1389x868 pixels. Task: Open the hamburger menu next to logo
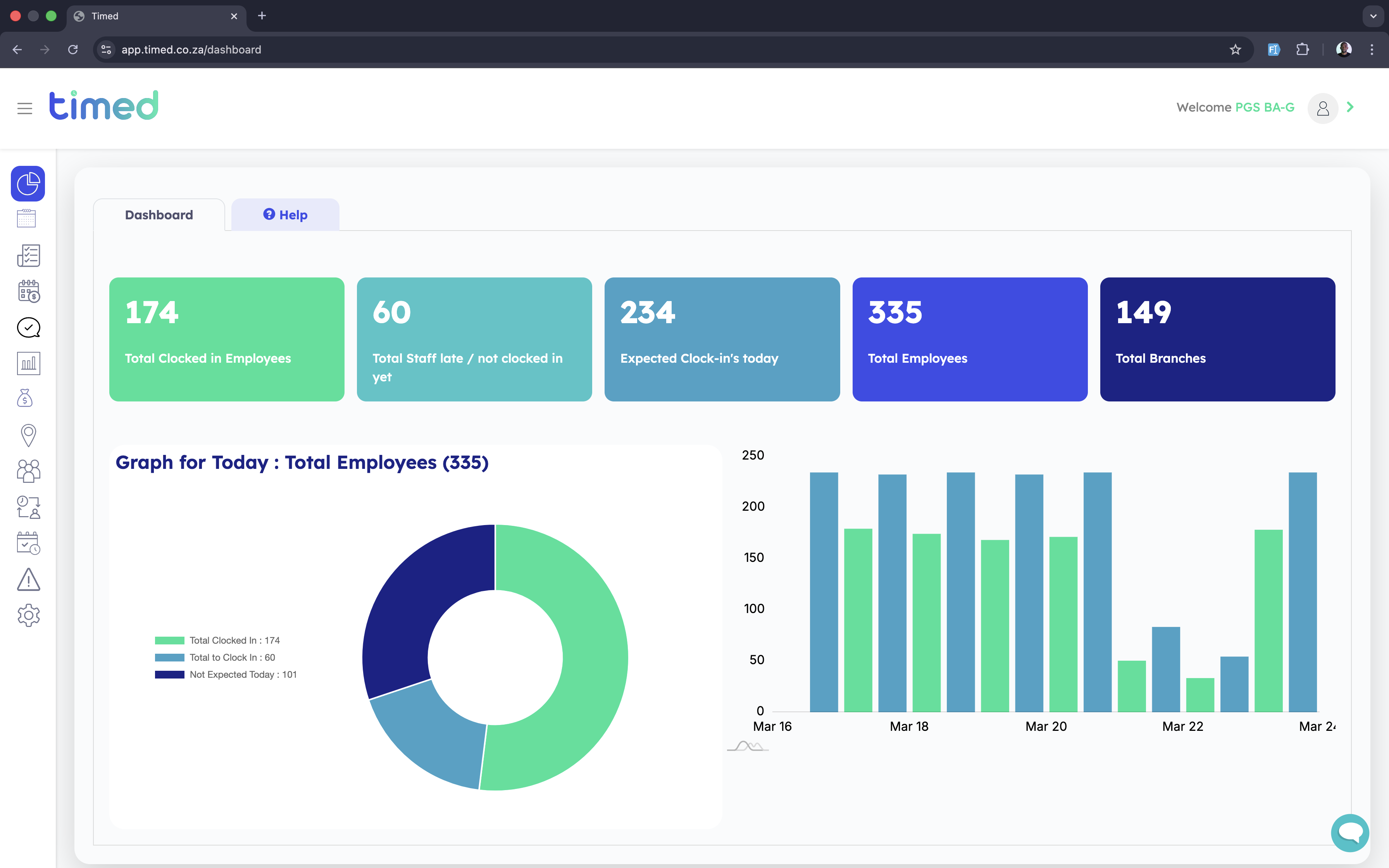(25, 108)
